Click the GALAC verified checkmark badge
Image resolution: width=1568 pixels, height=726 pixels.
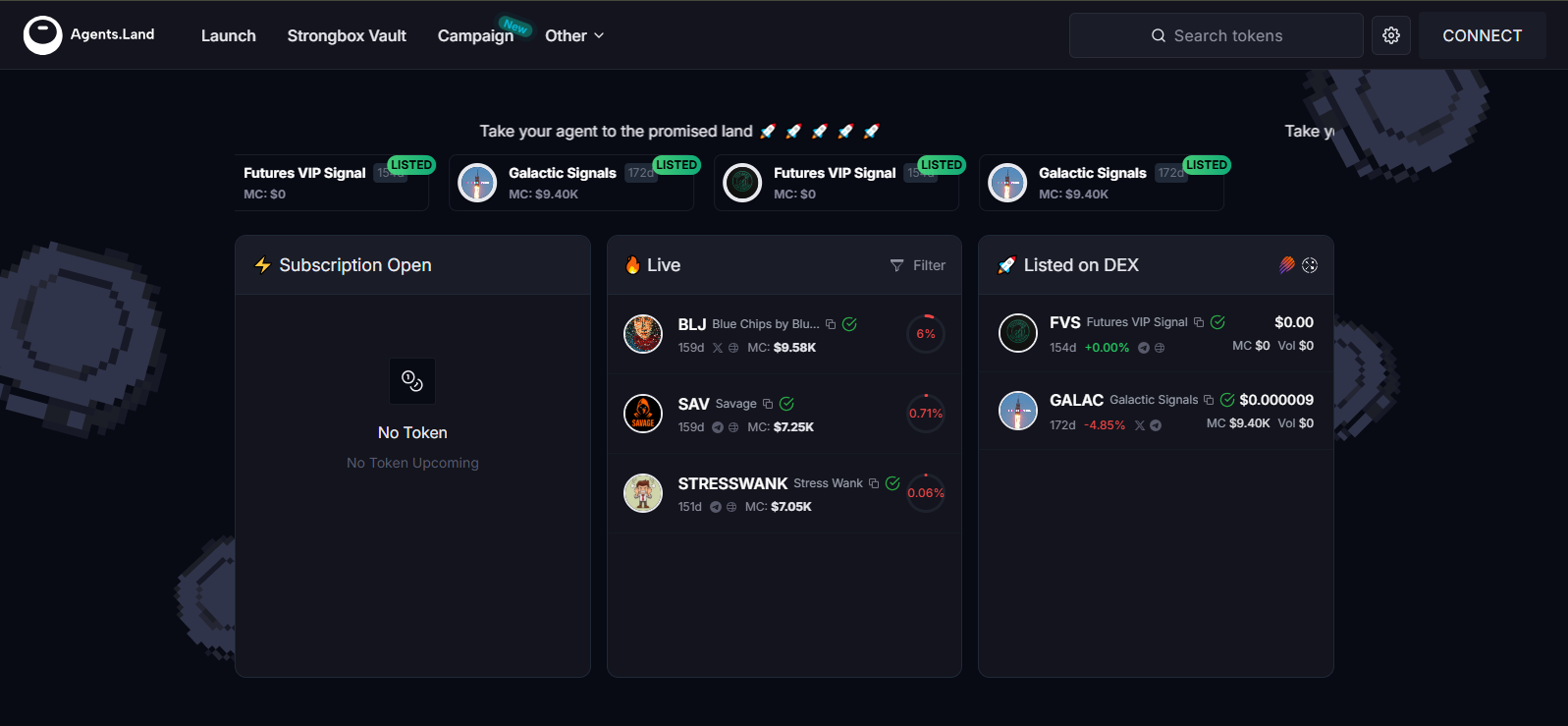coord(1227,400)
